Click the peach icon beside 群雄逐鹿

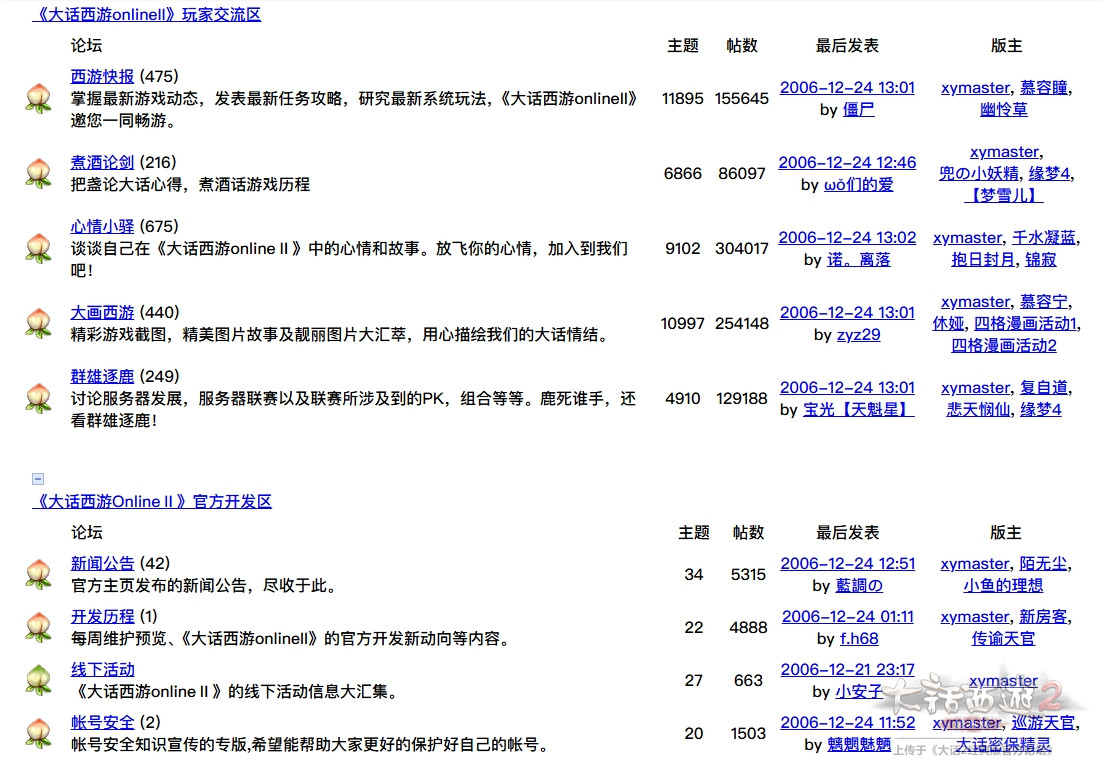point(38,398)
